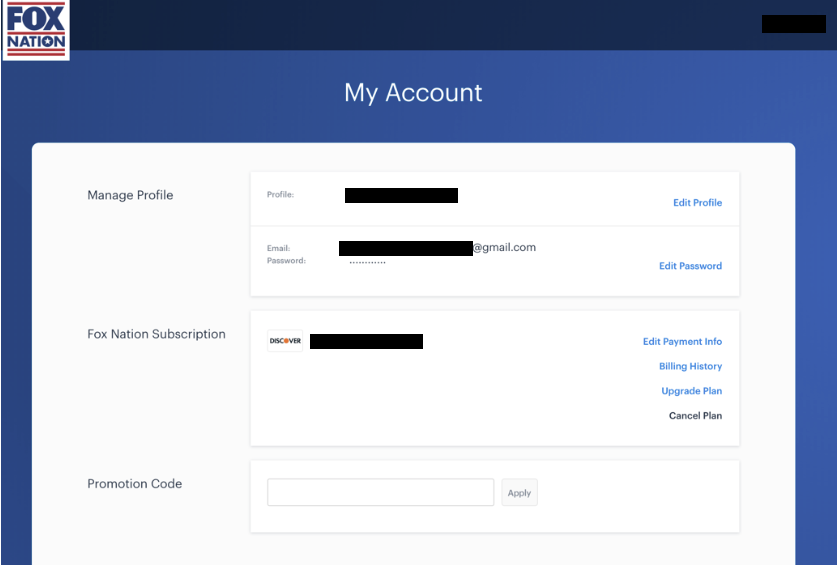Open the redacted account menu in header
The image size is (837, 565).
click(793, 24)
